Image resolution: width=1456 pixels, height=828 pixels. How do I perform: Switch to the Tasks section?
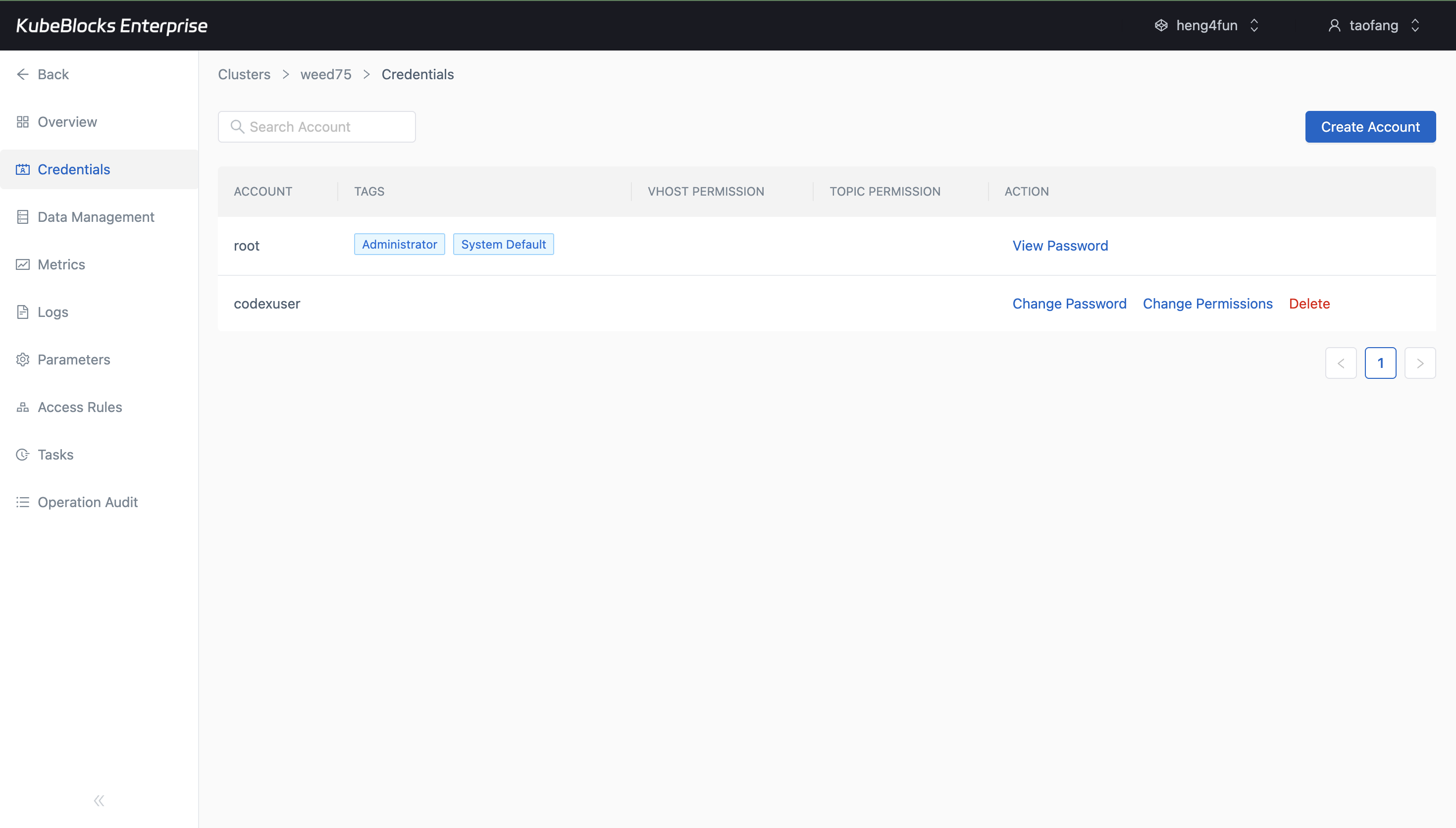pos(55,455)
